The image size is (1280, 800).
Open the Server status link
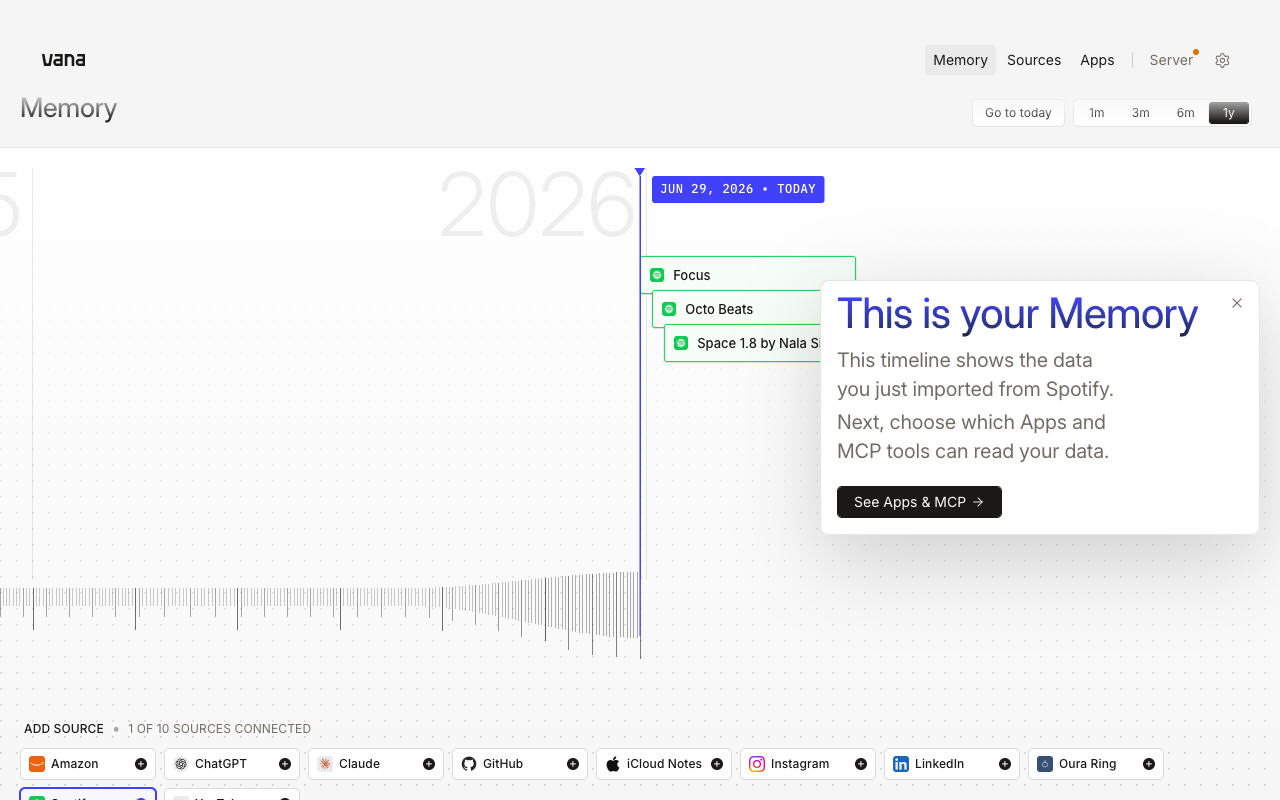(1173, 60)
